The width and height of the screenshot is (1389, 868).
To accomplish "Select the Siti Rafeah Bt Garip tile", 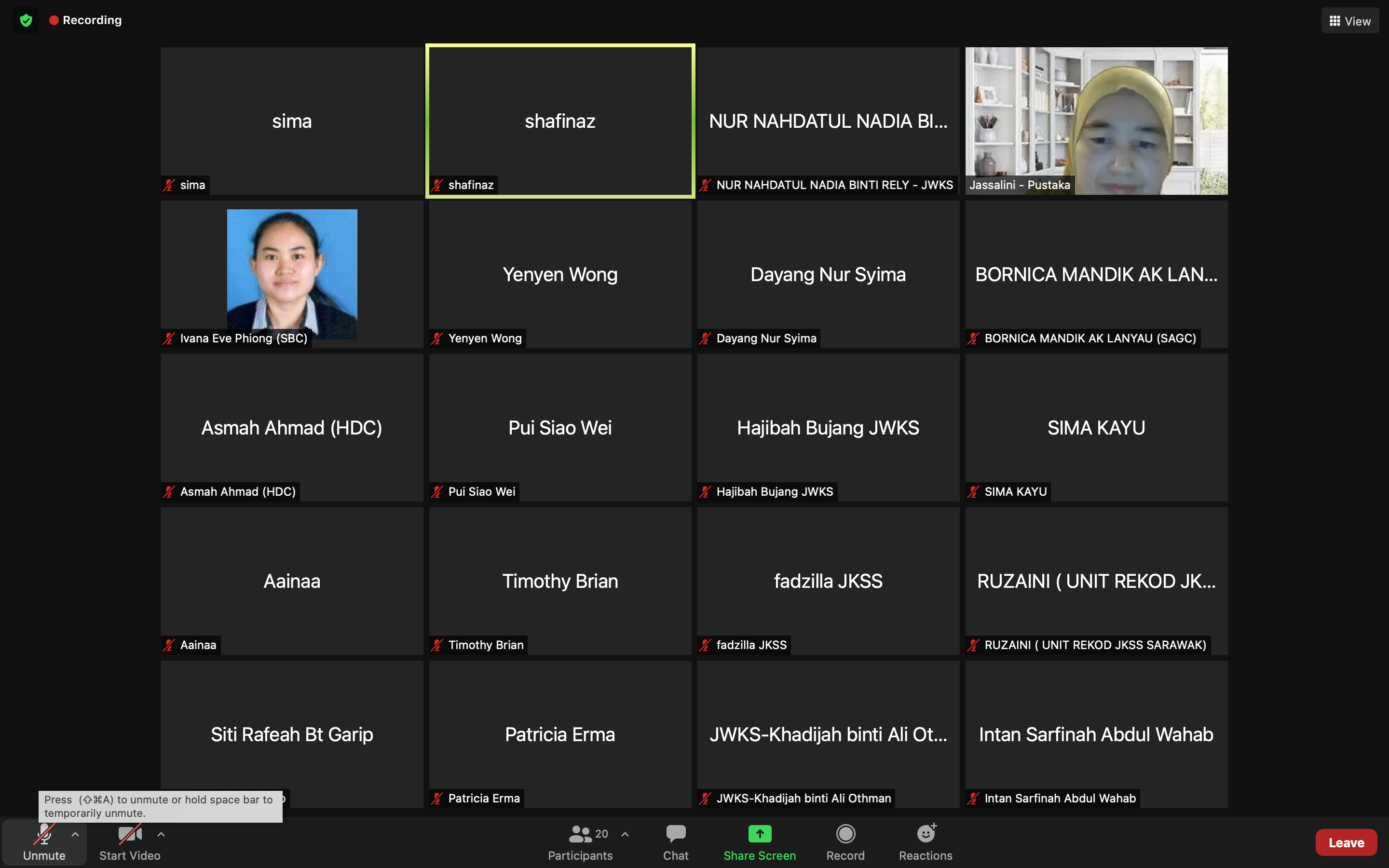I will [292, 733].
